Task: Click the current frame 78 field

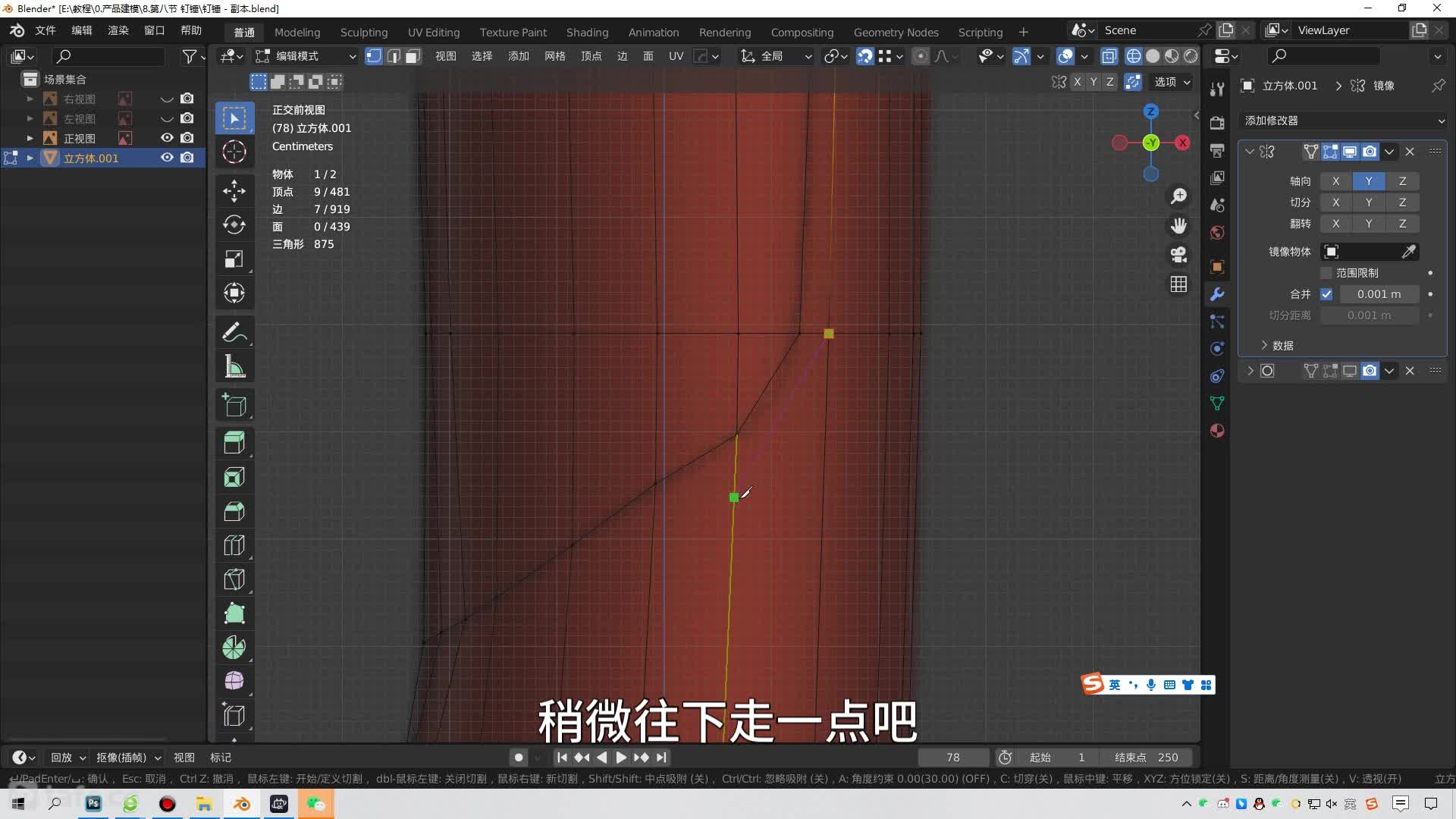Action: (953, 758)
